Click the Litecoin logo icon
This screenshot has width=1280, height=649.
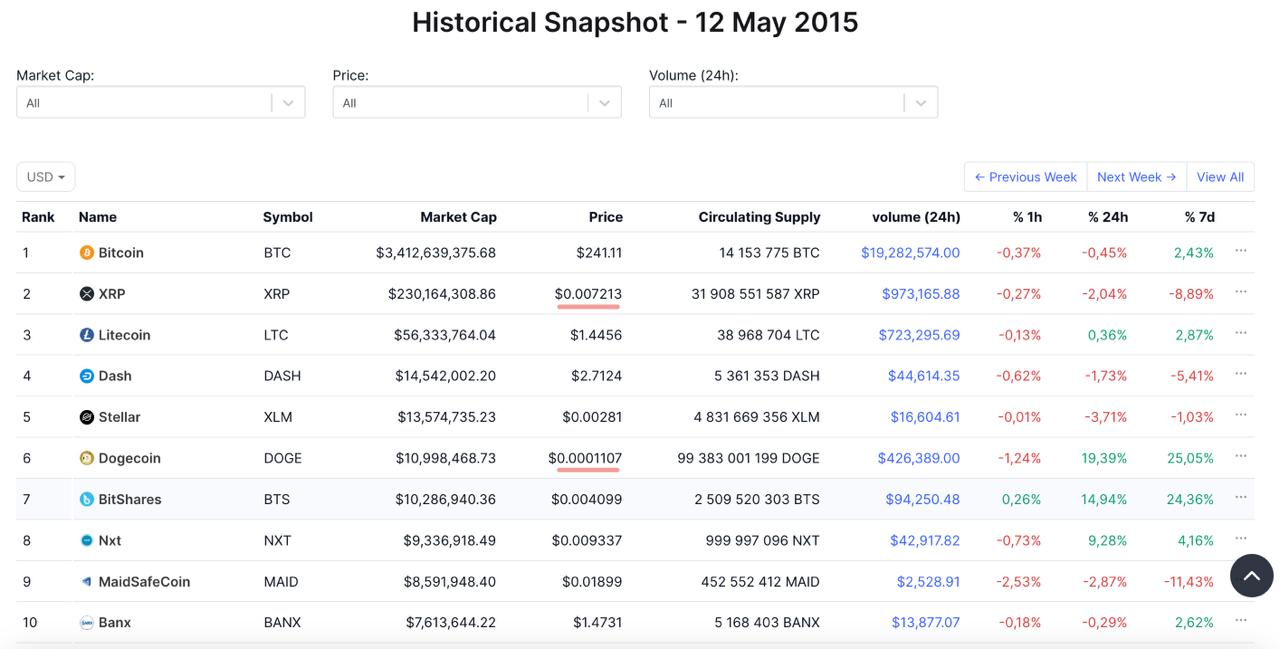tap(86, 335)
